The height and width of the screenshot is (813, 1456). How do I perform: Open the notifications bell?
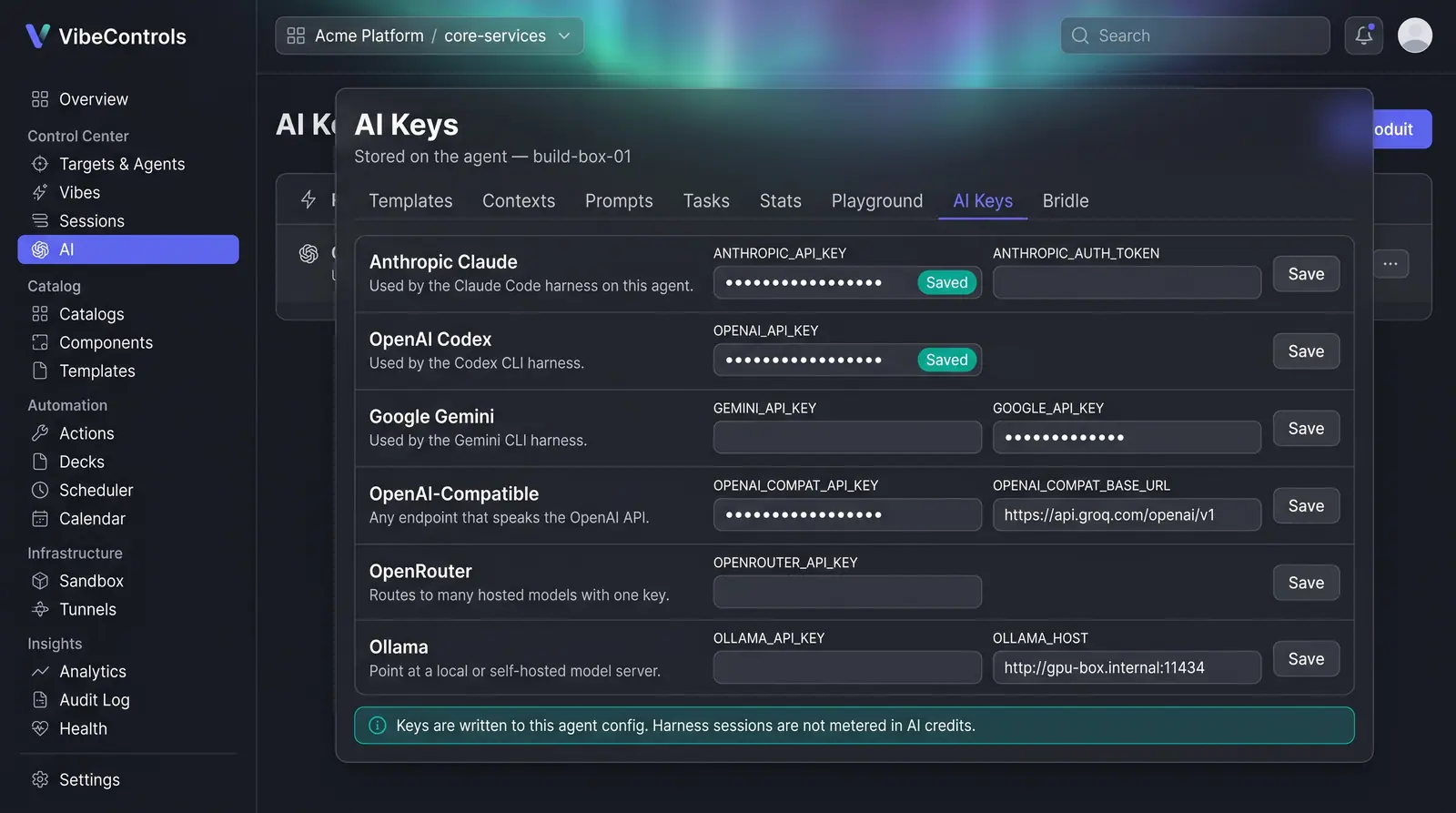1363,36
